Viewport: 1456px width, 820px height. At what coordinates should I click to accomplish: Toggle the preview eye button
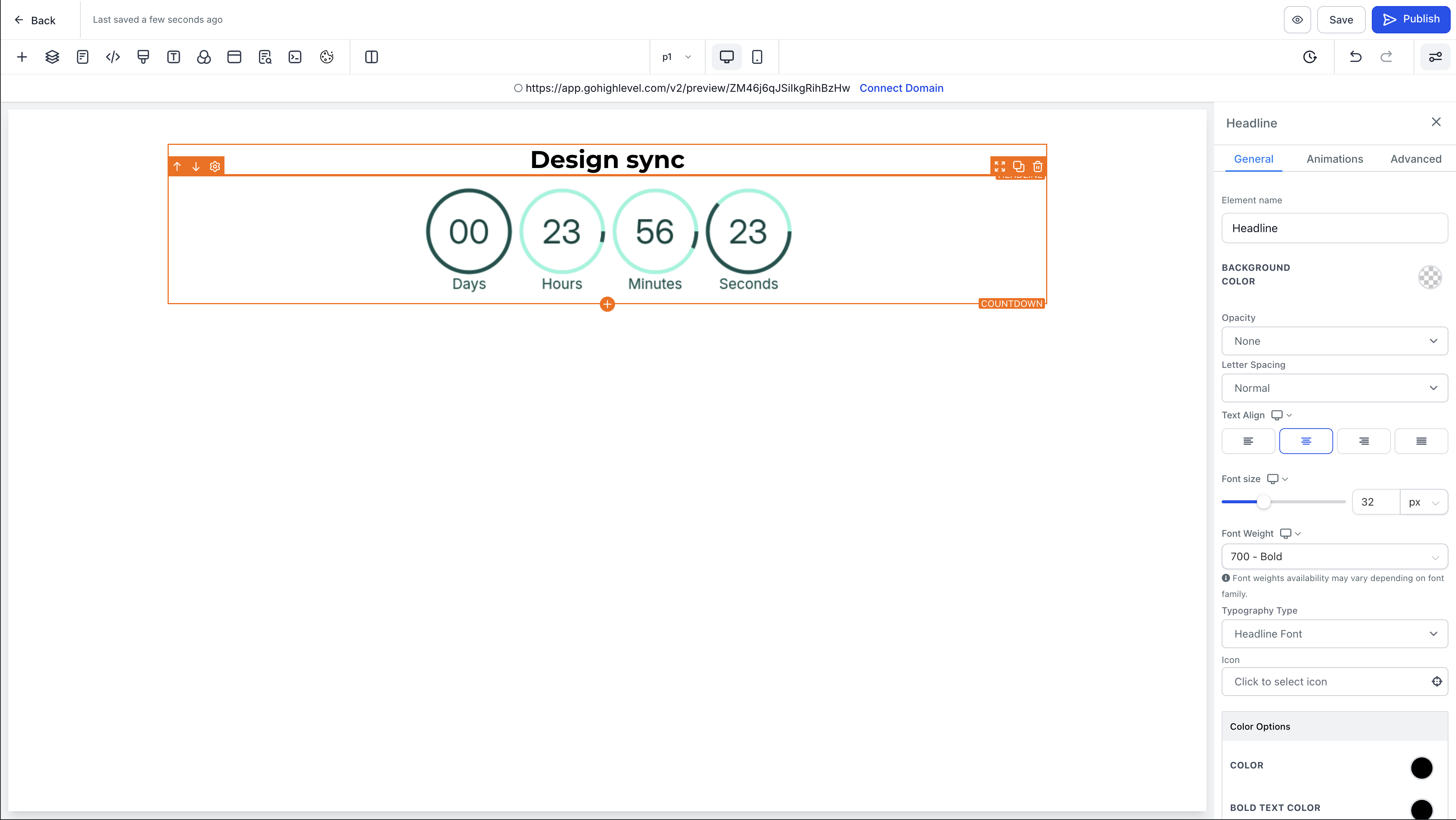1297,20
